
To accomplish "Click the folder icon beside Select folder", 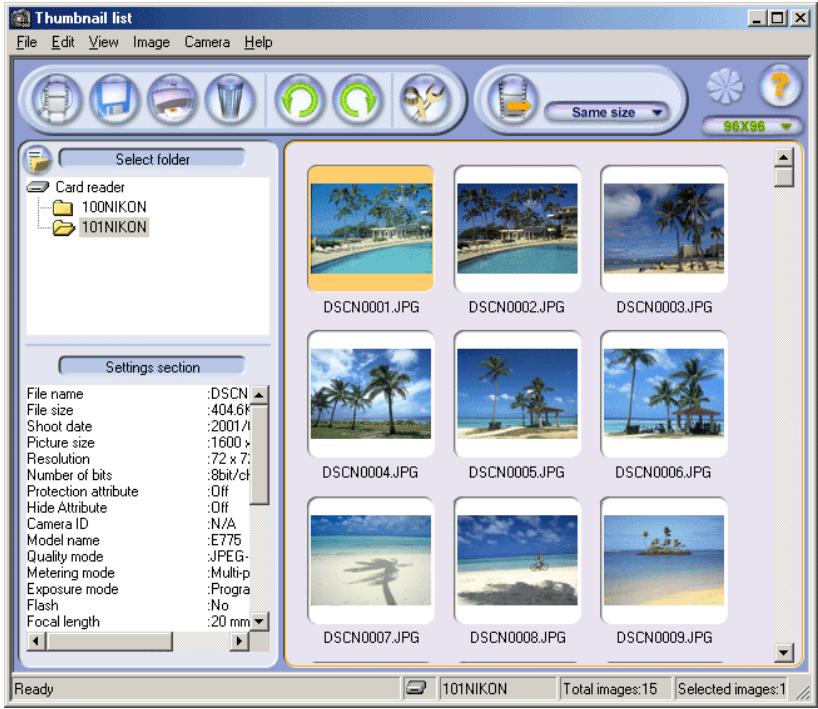I will click(x=39, y=159).
